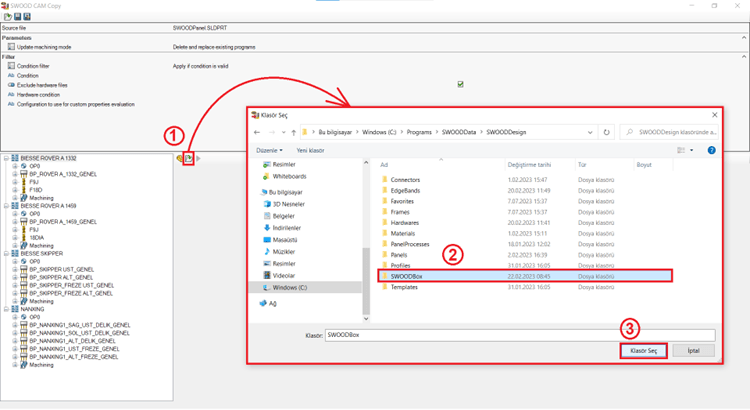This screenshot has width=750, height=410.
Task: Select Videolar in the navigation pane
Action: point(284,276)
